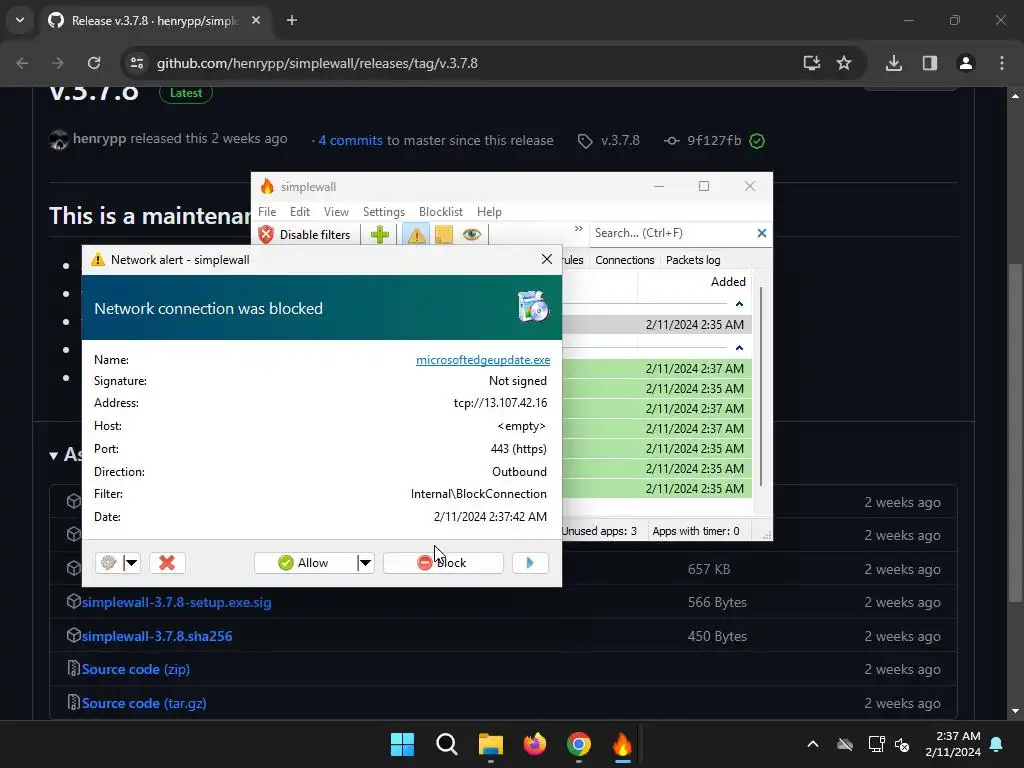Open a new Chrome tab
The height and width of the screenshot is (768, 1024).
pyautogui.click(x=292, y=20)
